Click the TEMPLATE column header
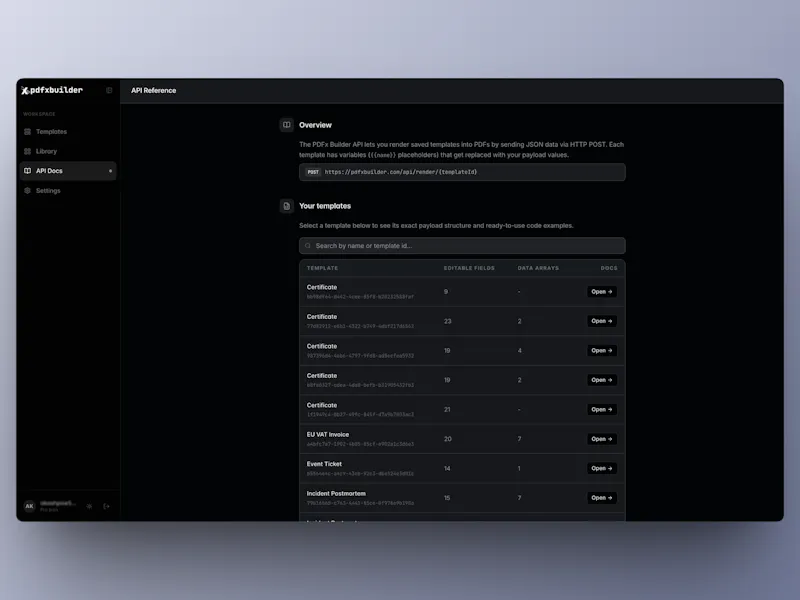Screen dimensions: 800x600 point(322,268)
